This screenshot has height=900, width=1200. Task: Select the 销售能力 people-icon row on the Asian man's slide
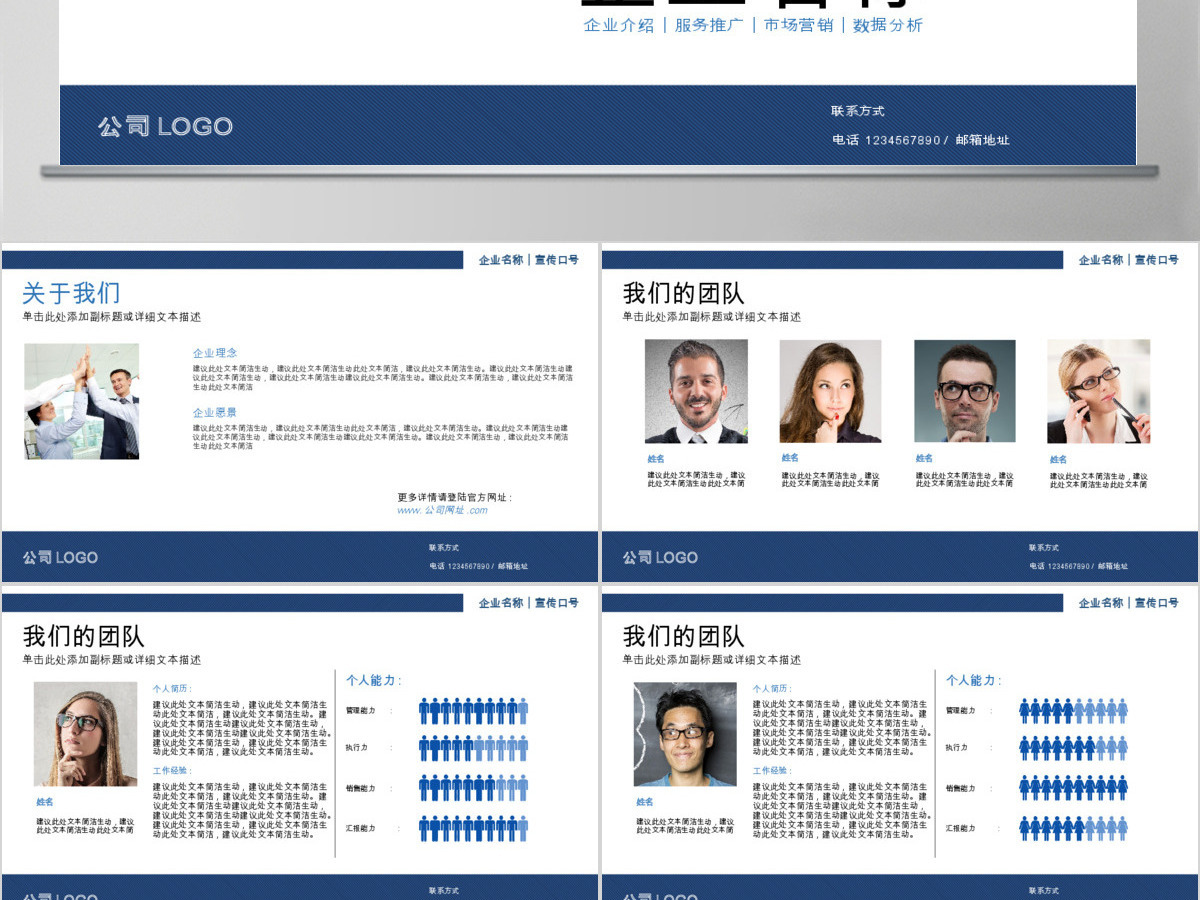coord(1073,788)
